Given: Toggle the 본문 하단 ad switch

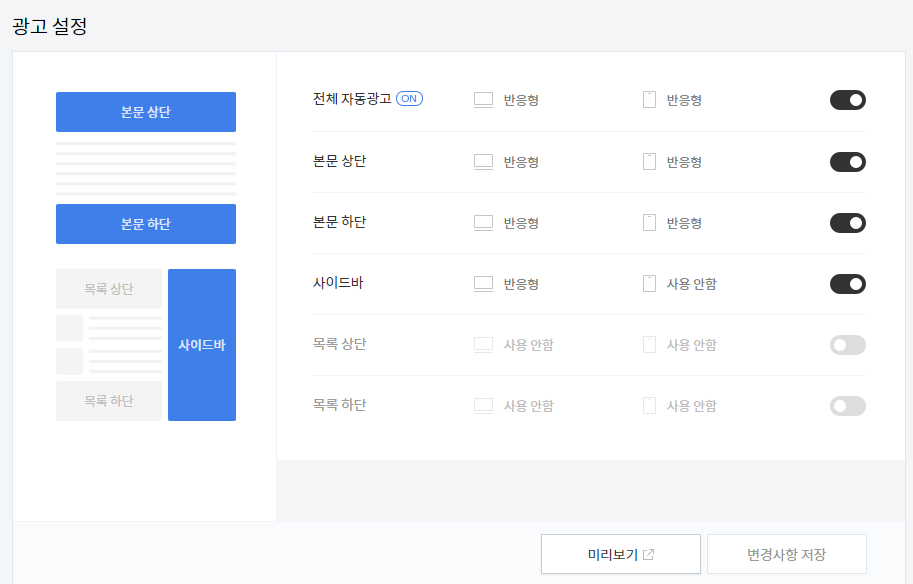Looking at the screenshot, I should pyautogui.click(x=847, y=223).
